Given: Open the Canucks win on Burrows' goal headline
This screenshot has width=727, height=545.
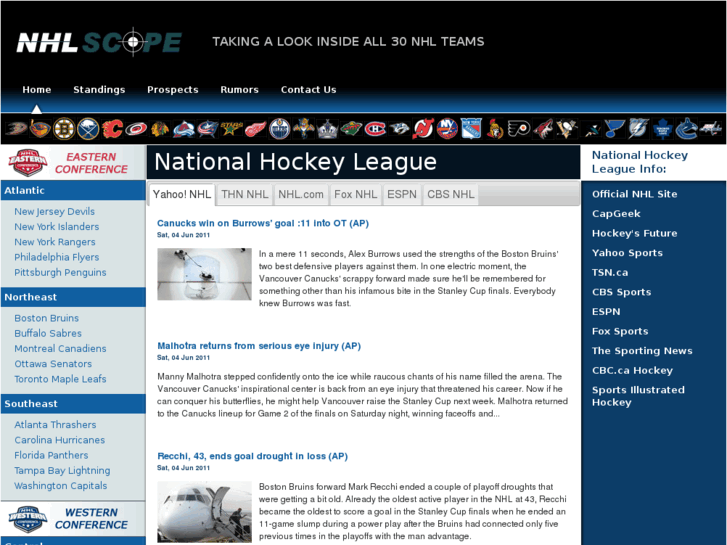Looking at the screenshot, I should [x=263, y=223].
